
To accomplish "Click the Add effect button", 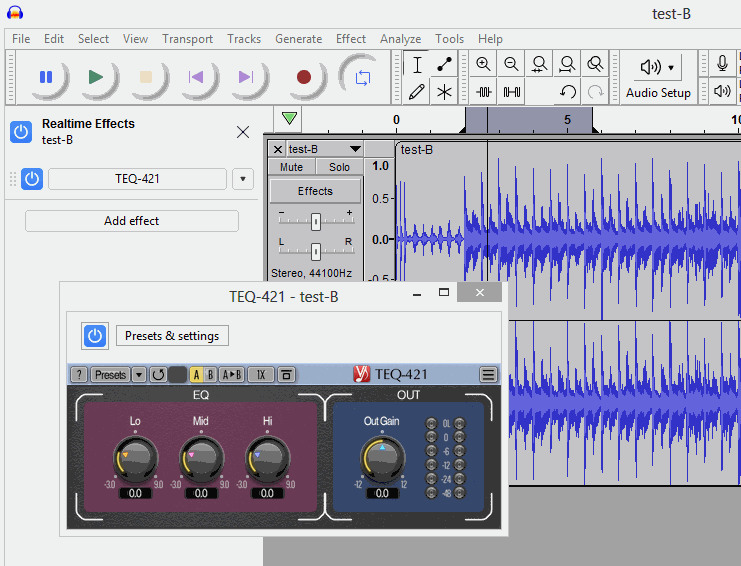I will tap(132, 221).
